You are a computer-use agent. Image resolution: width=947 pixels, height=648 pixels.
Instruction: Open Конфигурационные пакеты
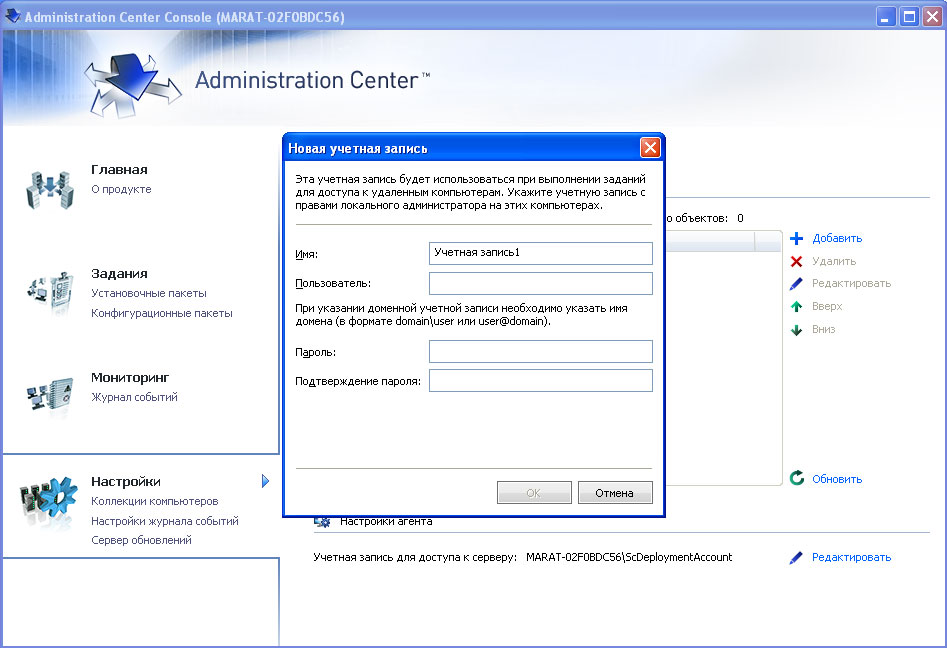[162, 313]
